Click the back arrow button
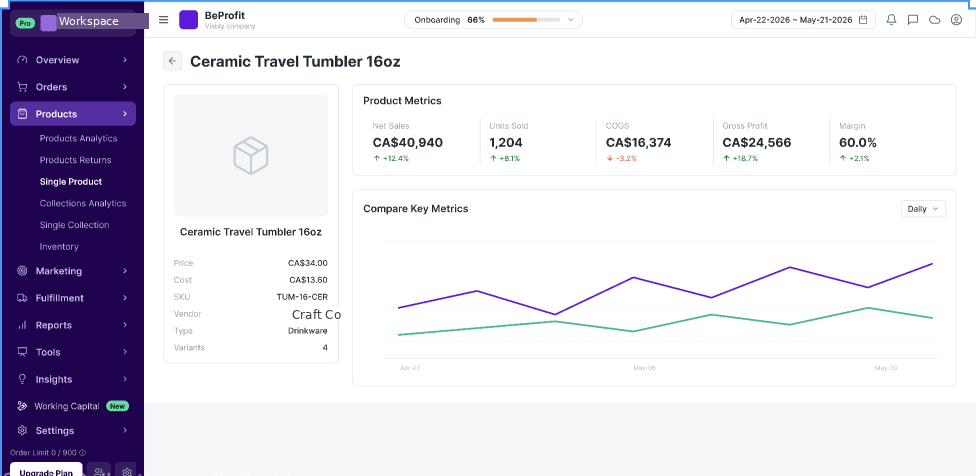Viewport: 976px width, 476px height. click(172, 61)
